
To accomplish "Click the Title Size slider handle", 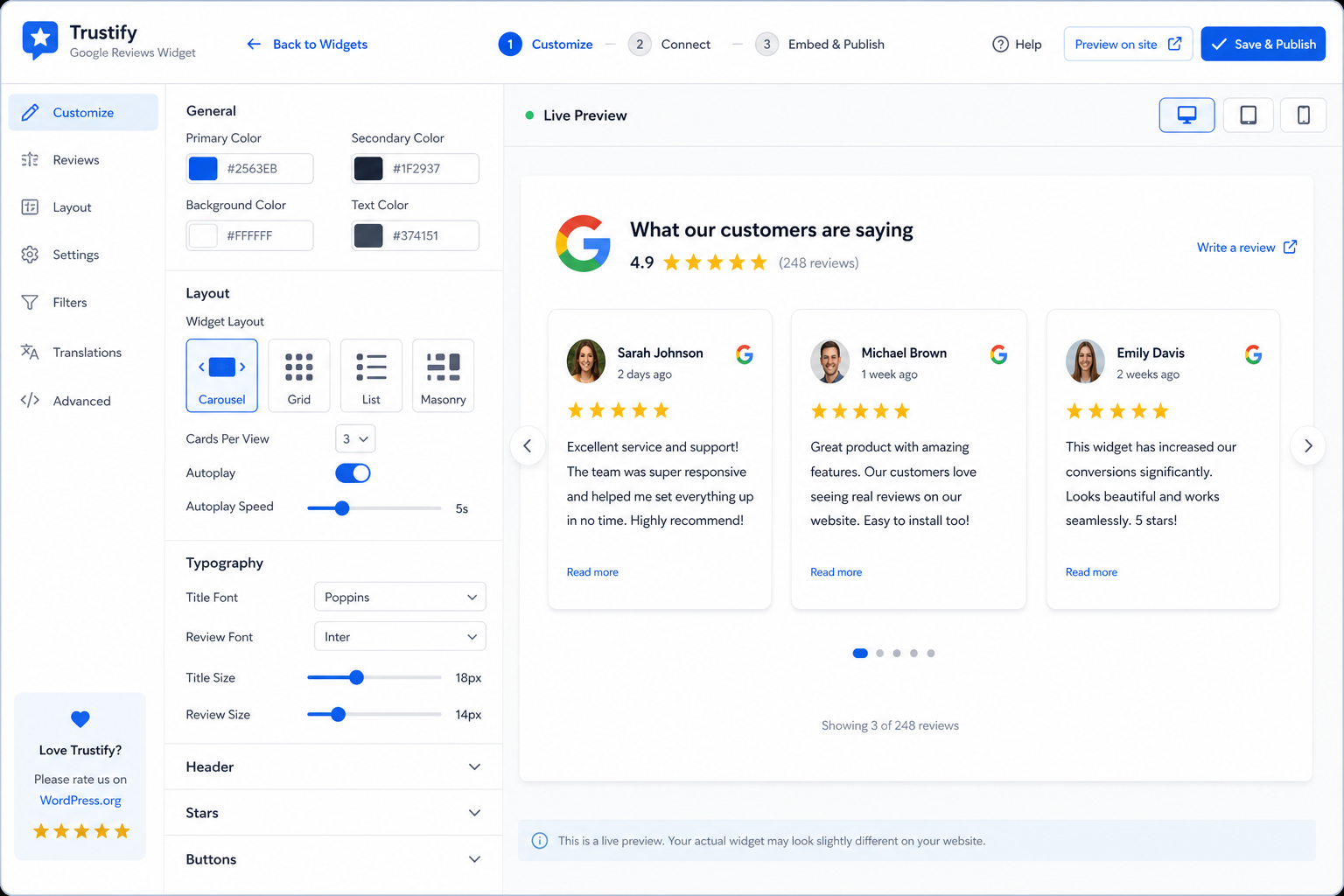I will [x=356, y=677].
